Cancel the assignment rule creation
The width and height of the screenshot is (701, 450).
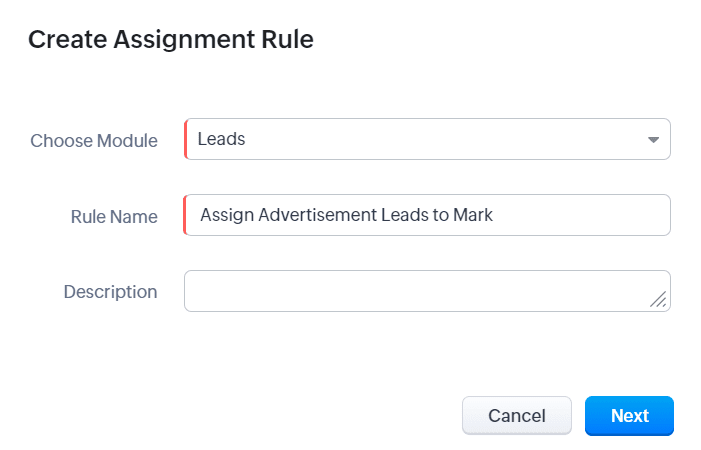[x=517, y=416]
